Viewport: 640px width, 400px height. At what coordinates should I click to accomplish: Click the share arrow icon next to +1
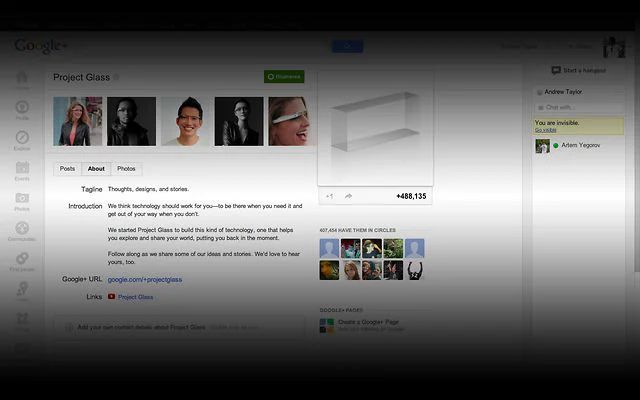pos(348,196)
